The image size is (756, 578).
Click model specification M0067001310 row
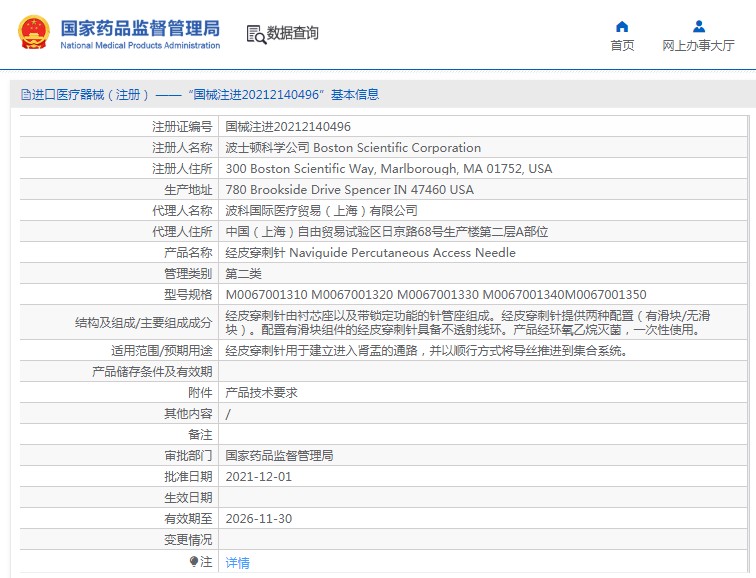pos(436,295)
